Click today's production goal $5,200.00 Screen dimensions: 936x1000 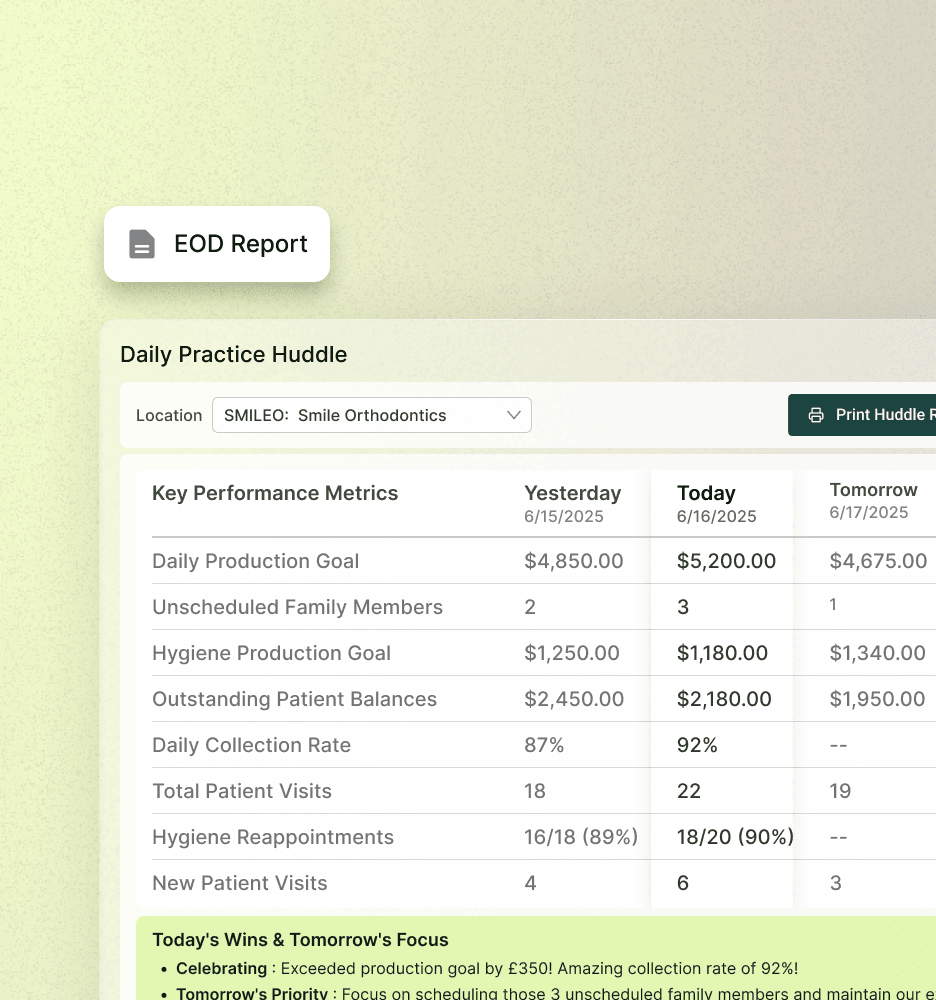[x=726, y=561]
